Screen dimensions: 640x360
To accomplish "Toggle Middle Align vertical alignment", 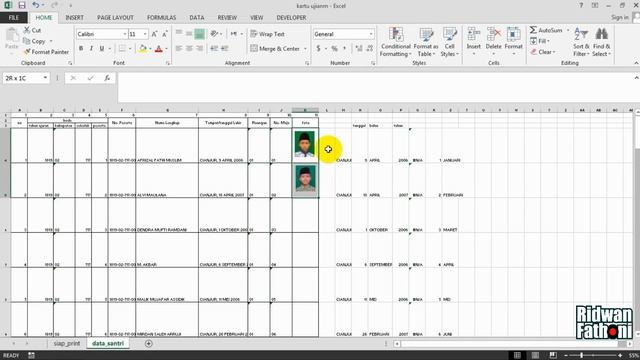I will [x=189, y=34].
